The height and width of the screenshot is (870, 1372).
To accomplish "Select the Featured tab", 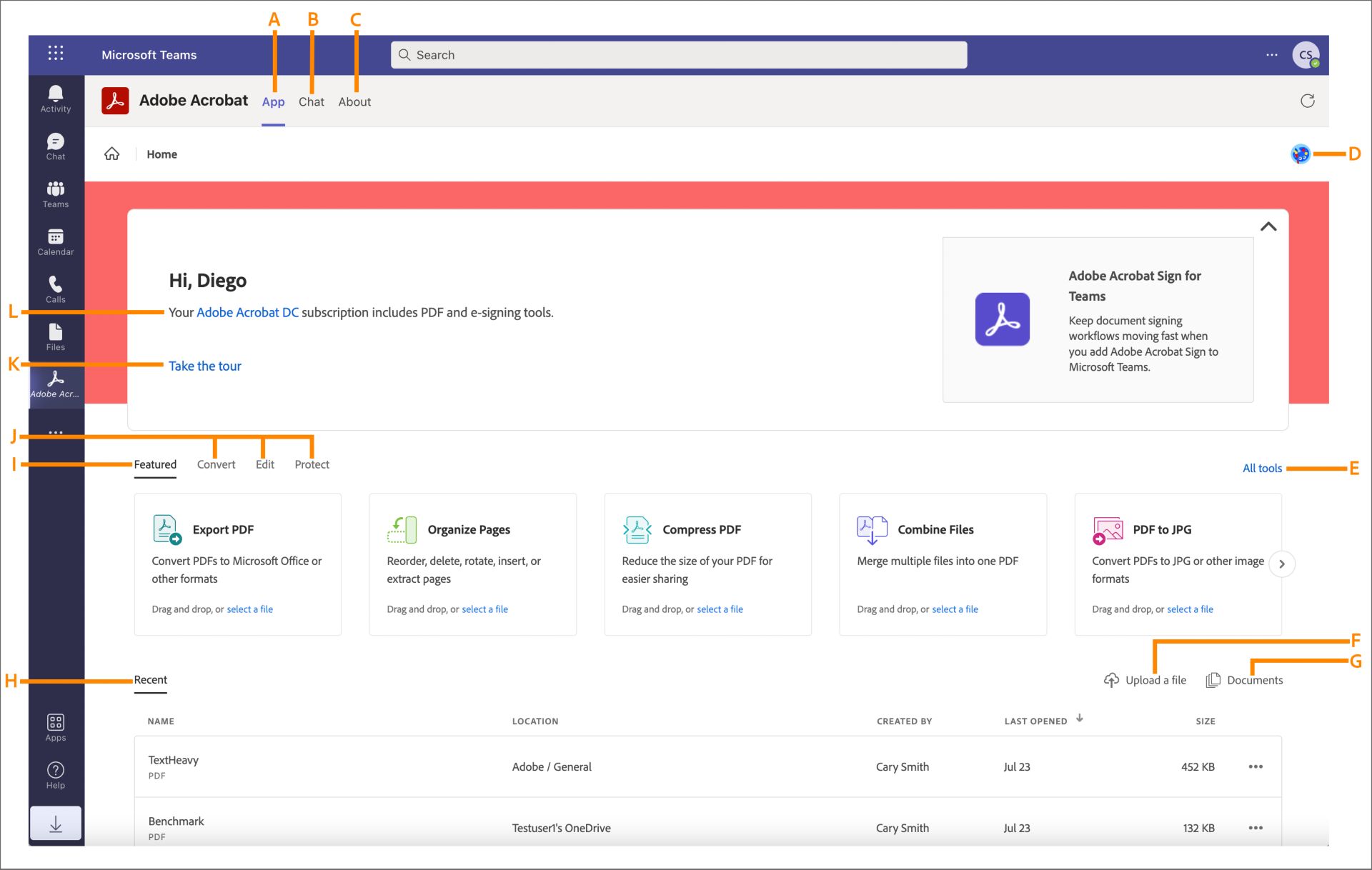I will [155, 463].
